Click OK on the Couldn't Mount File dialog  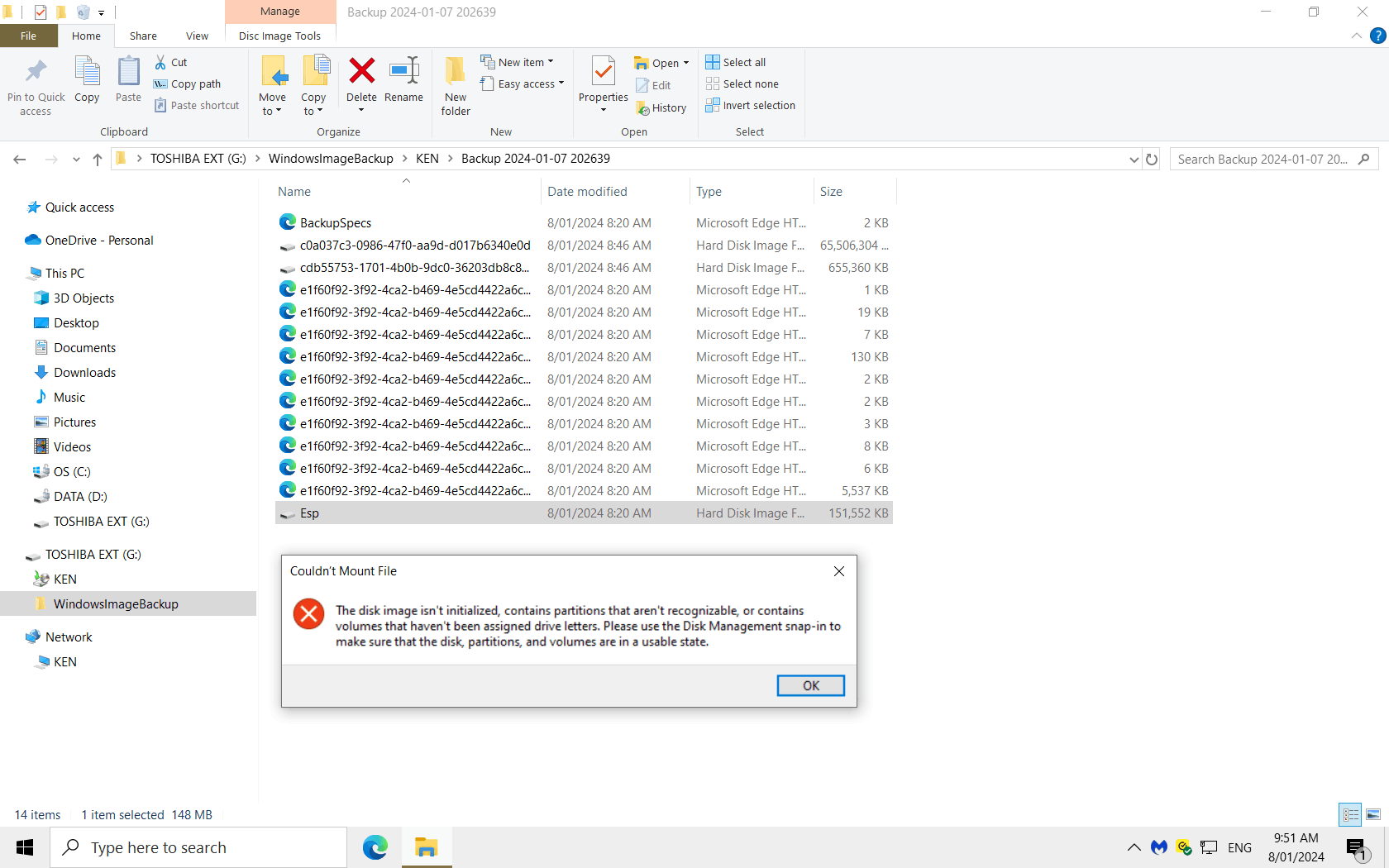[809, 685]
